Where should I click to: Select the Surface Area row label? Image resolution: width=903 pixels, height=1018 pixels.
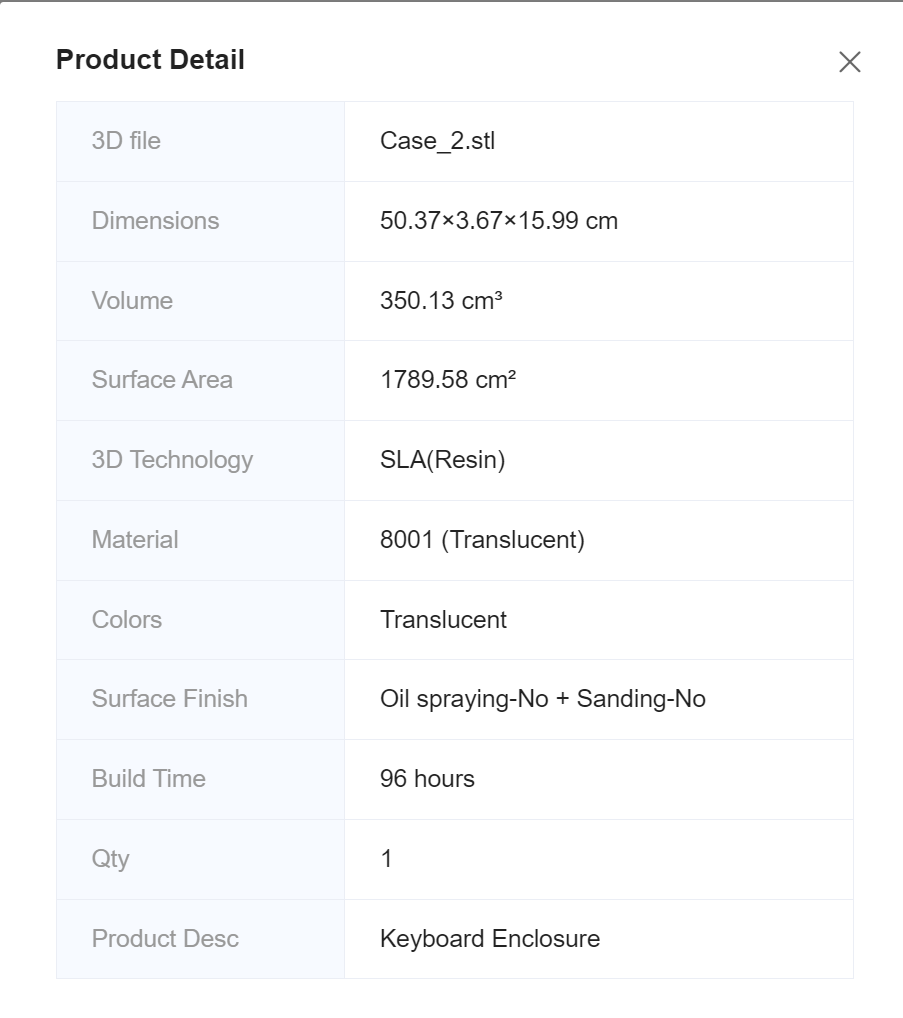point(162,380)
